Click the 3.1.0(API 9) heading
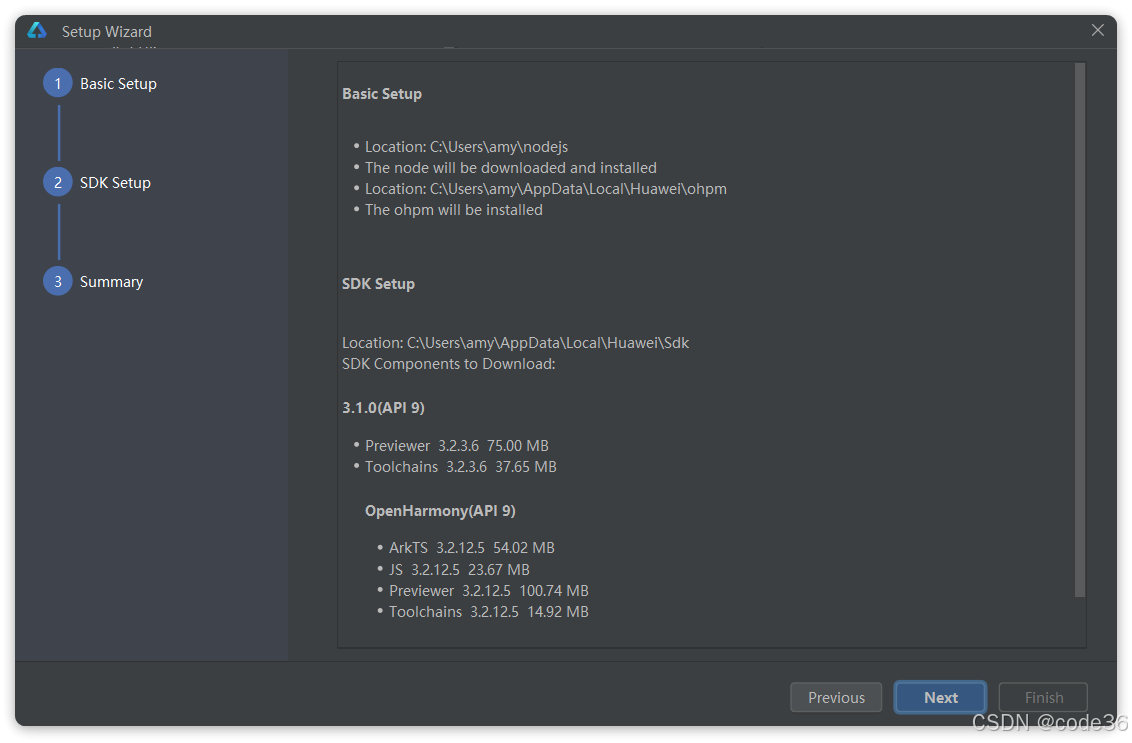The image size is (1132, 743). 383,408
